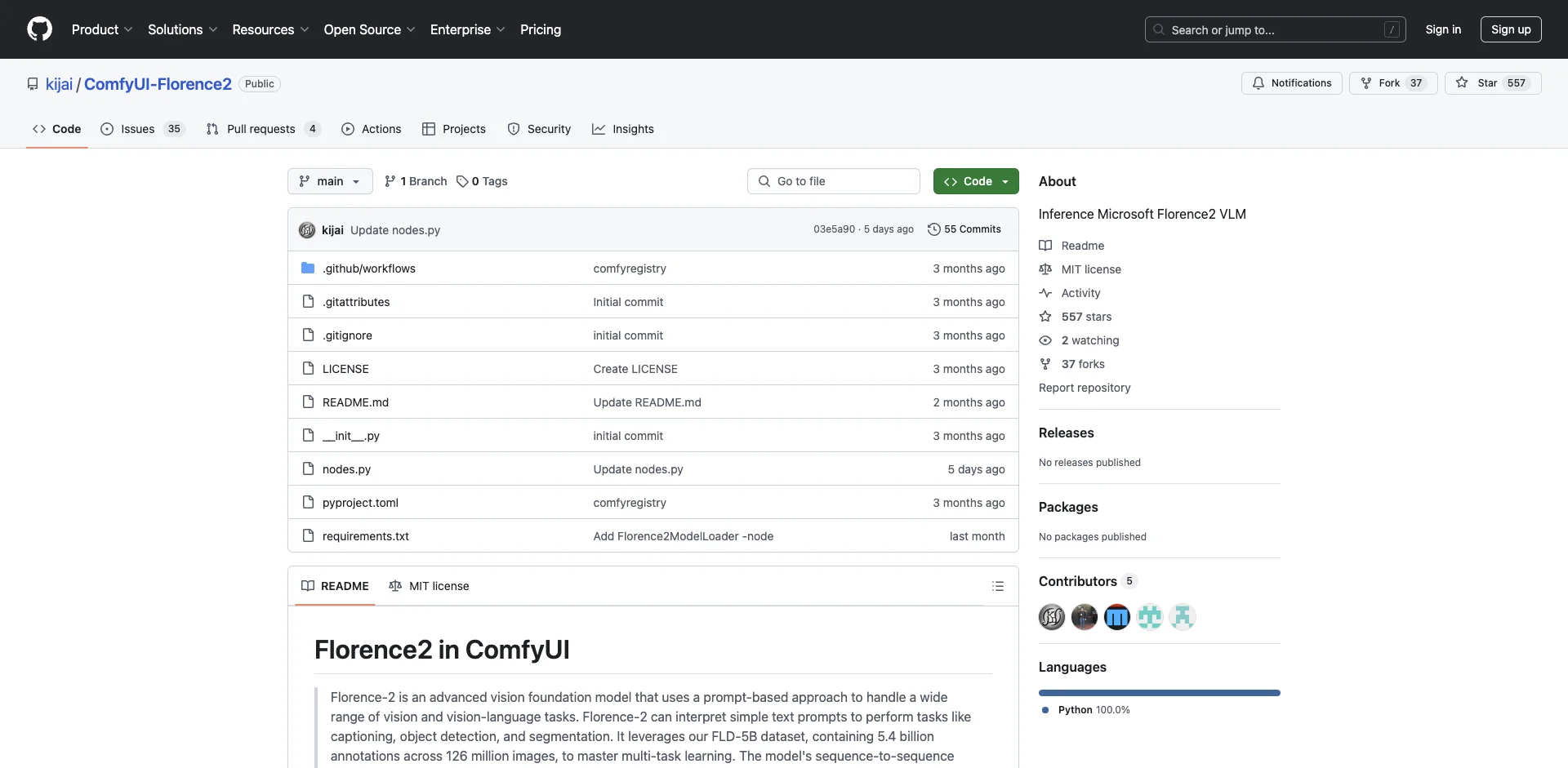Open the Product menu dropdown

point(102,29)
